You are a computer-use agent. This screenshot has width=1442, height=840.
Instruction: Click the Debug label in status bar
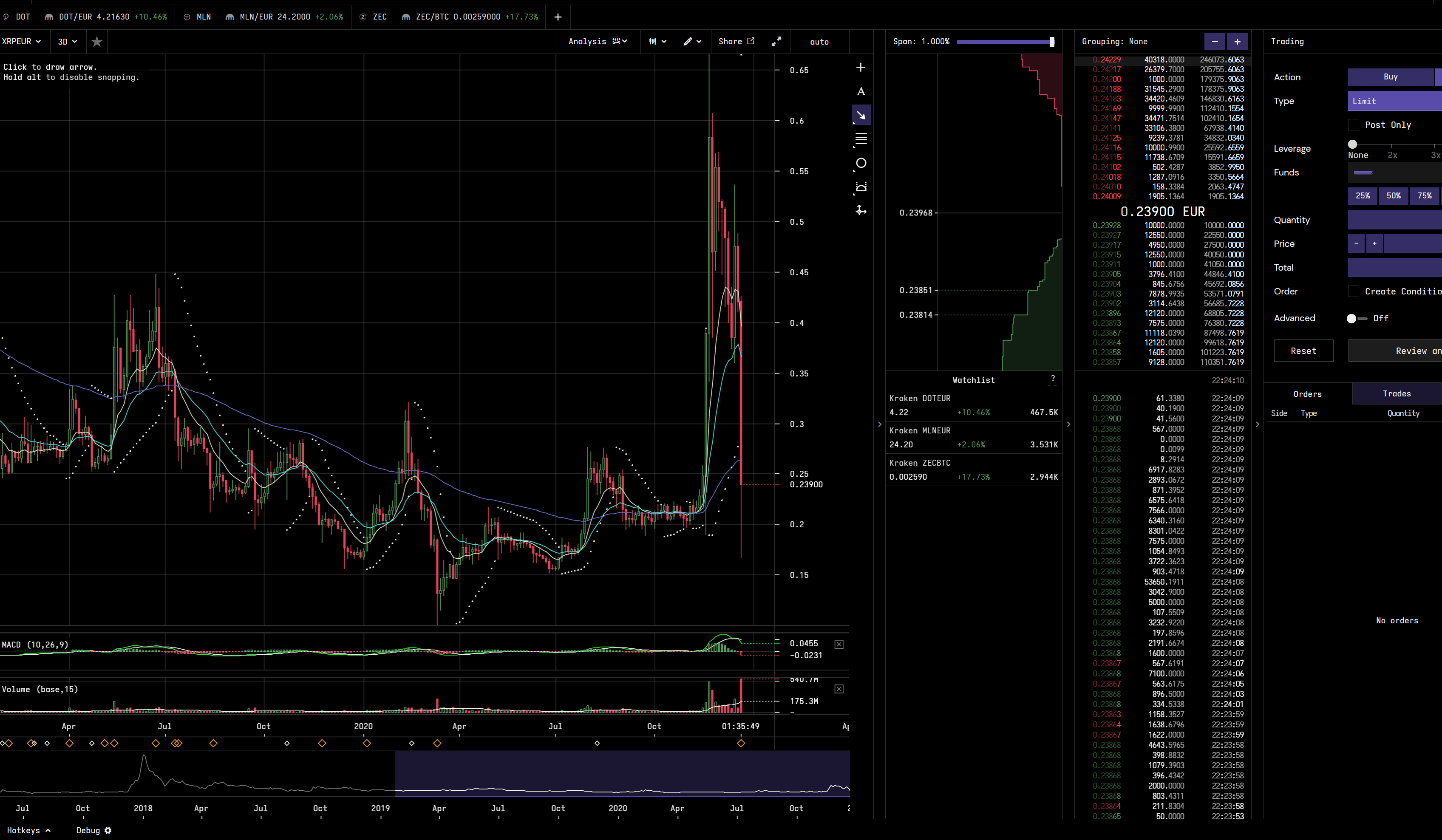tap(88, 830)
